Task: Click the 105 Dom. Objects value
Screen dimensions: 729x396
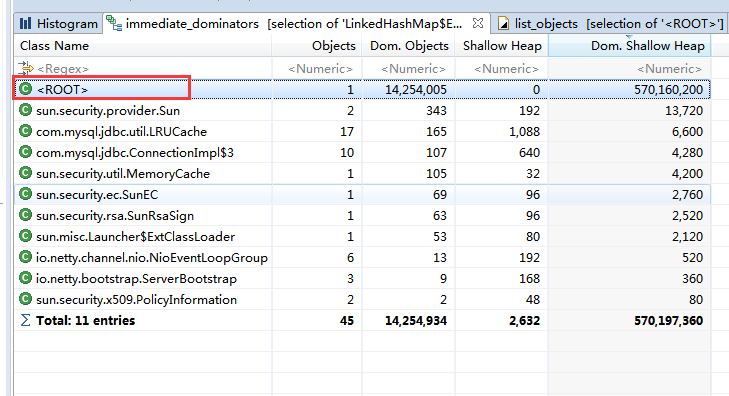Action: [436, 173]
